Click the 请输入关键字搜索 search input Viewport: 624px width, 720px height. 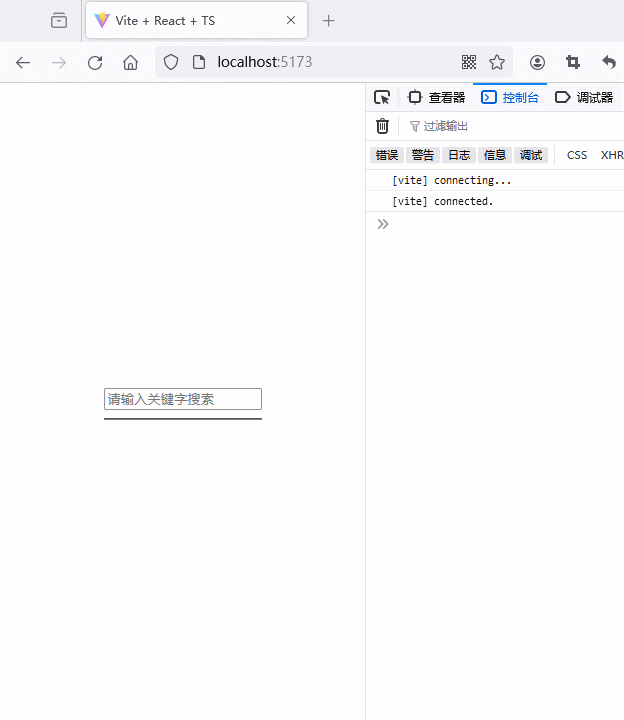[x=183, y=399]
